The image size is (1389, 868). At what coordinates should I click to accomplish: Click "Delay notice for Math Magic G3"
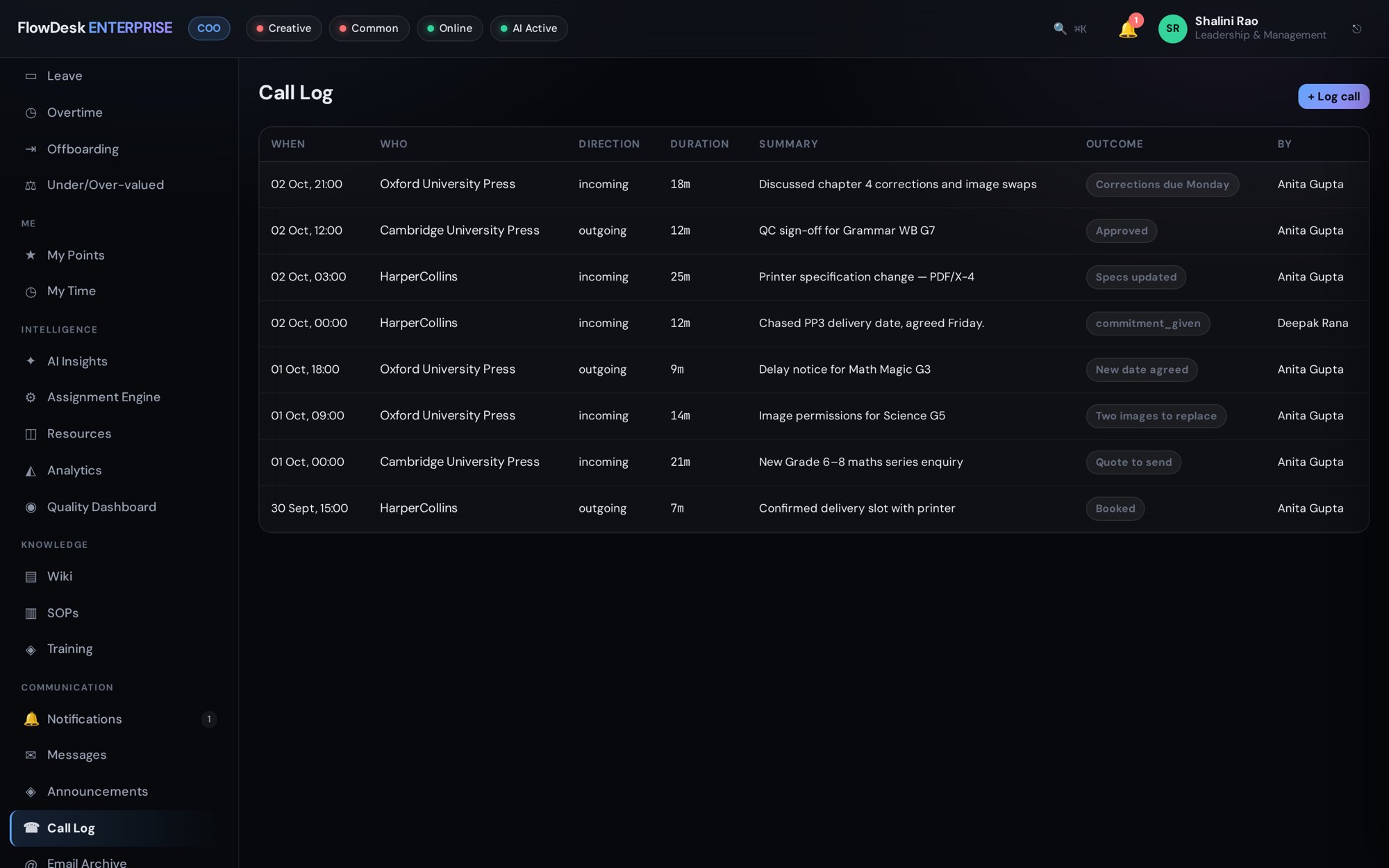coord(845,369)
